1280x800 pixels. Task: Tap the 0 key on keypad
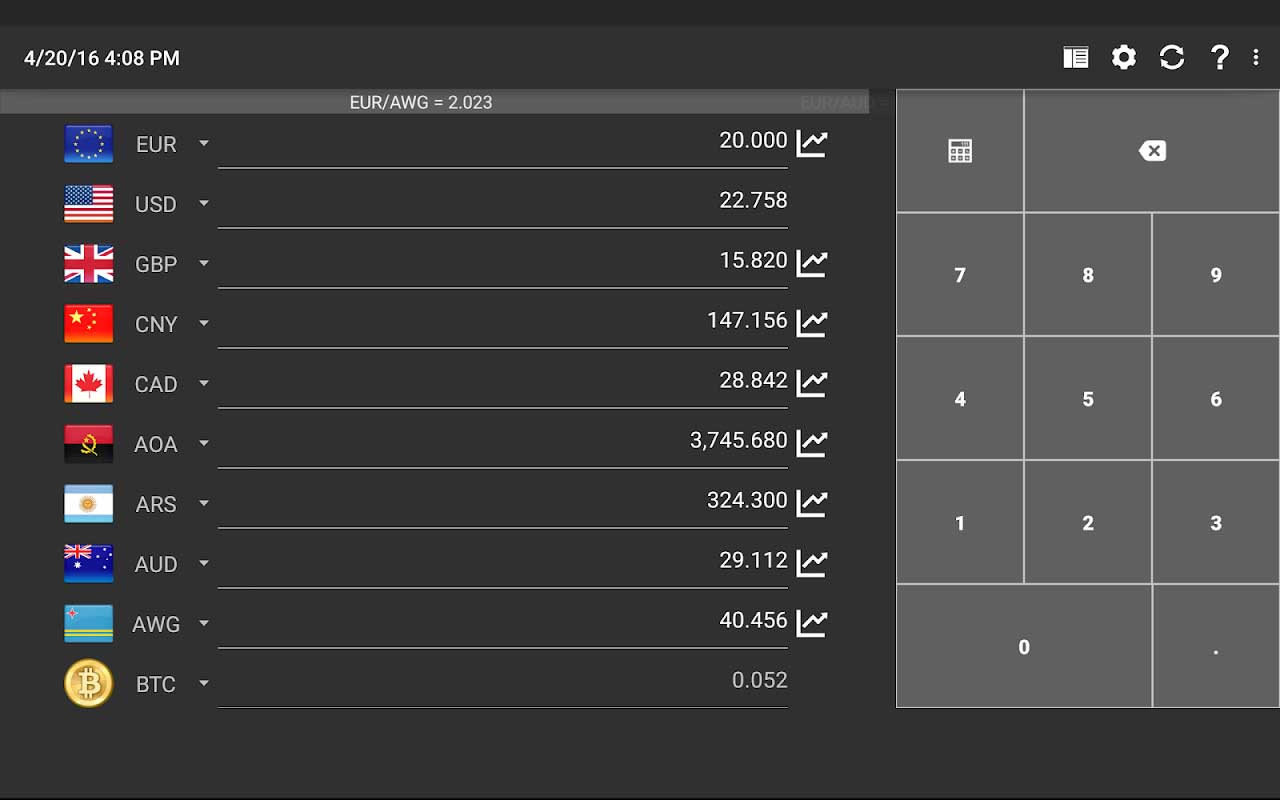[1024, 647]
